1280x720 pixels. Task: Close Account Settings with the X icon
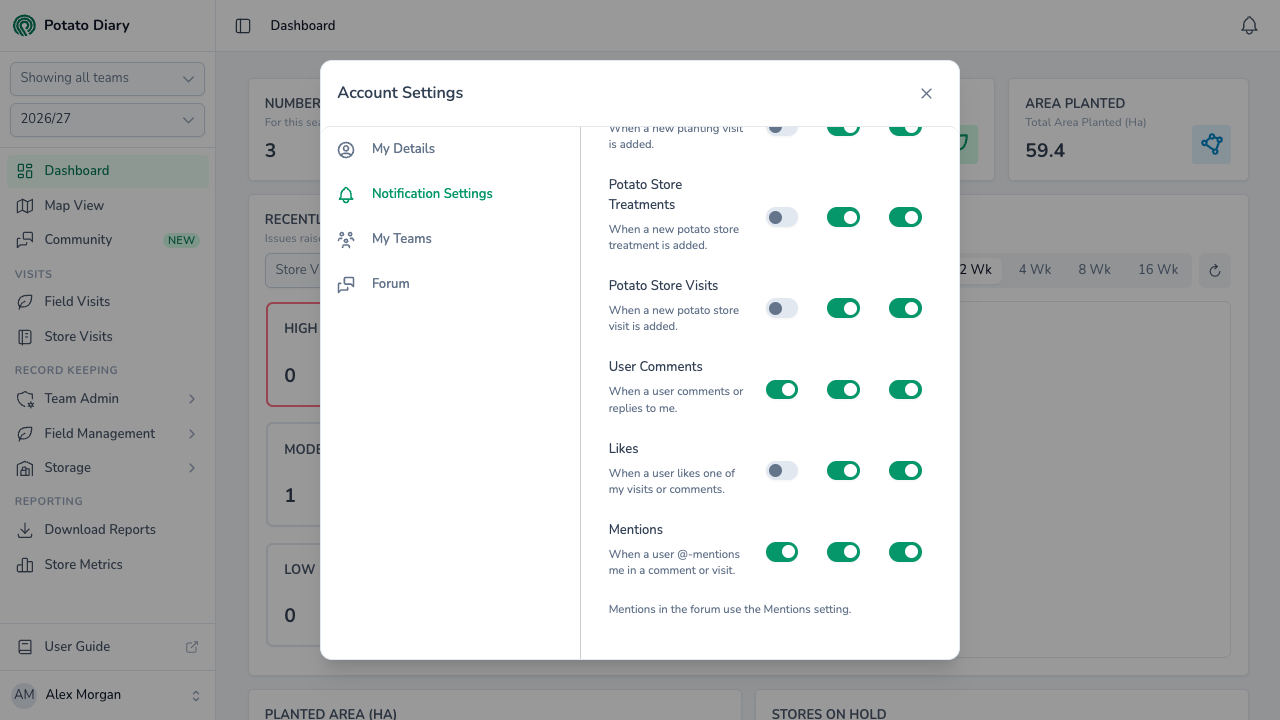pos(926,93)
